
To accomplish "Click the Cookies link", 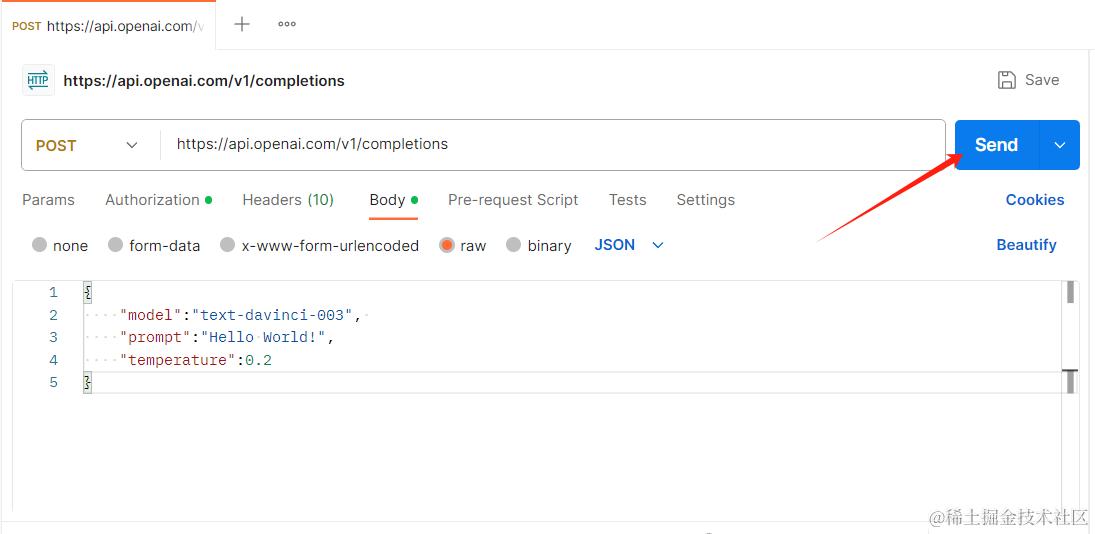I will click(x=1035, y=200).
